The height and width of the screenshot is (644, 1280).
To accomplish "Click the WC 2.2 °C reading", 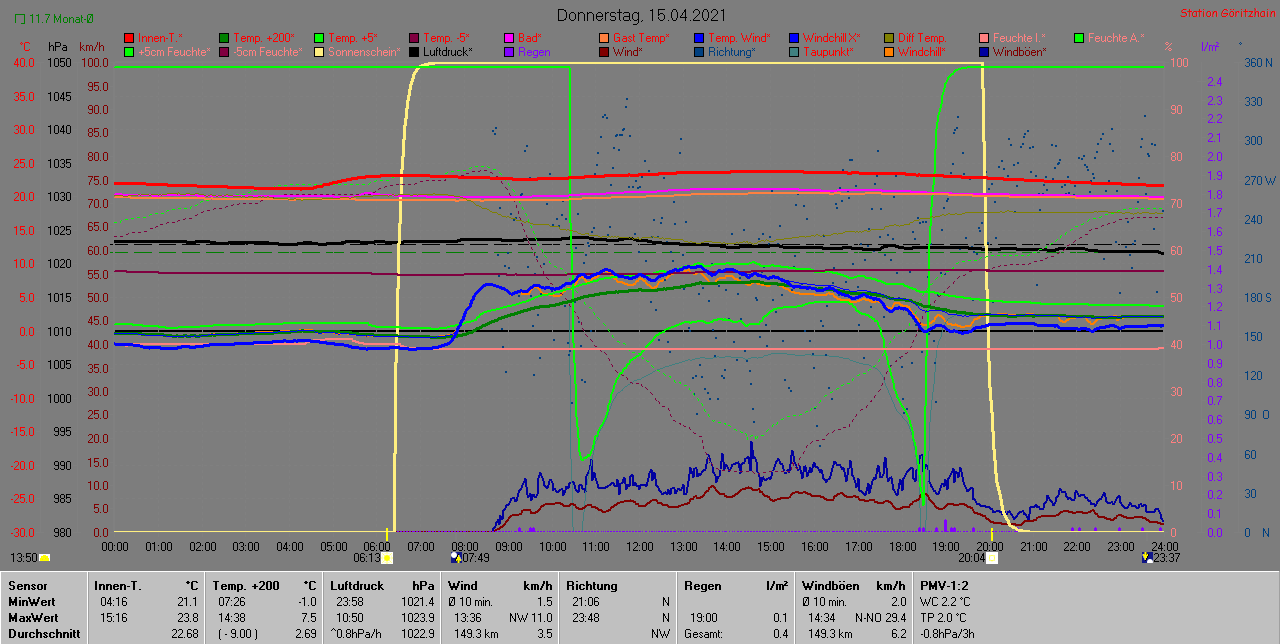I will [x=945, y=602].
